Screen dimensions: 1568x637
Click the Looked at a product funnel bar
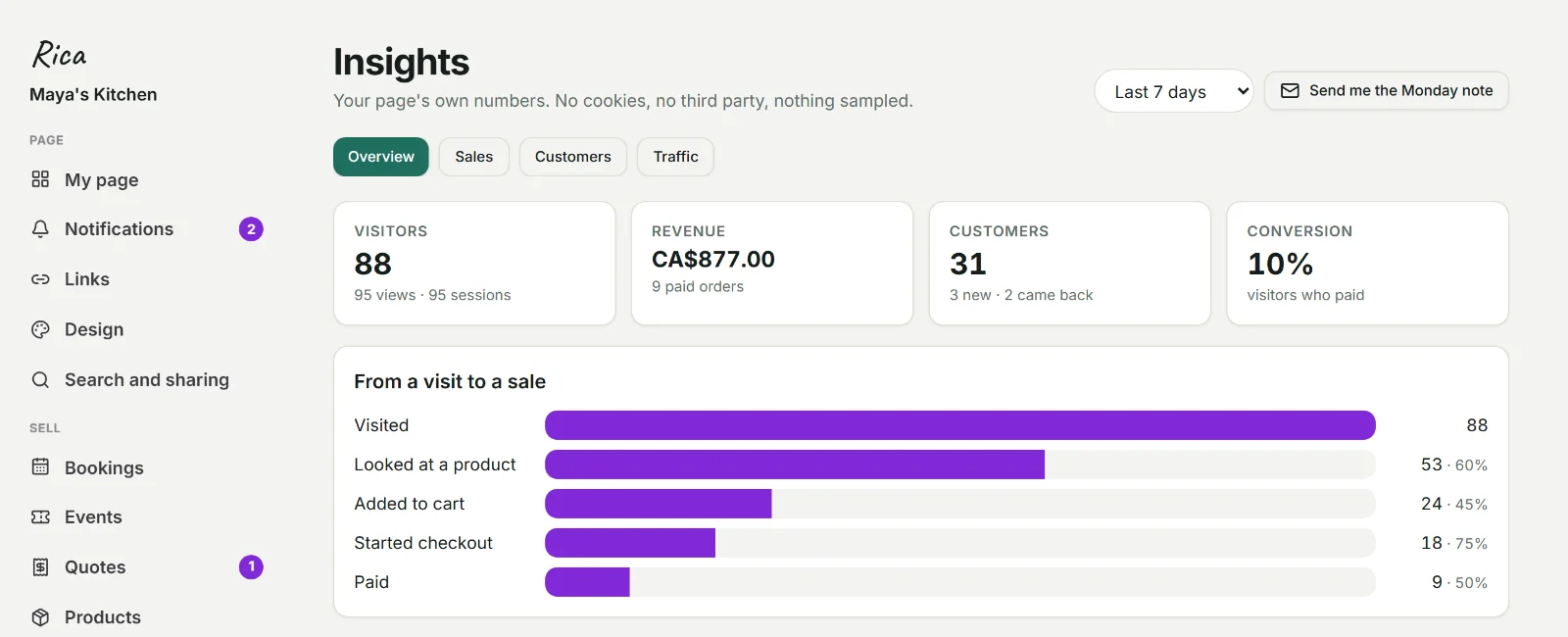(x=960, y=465)
